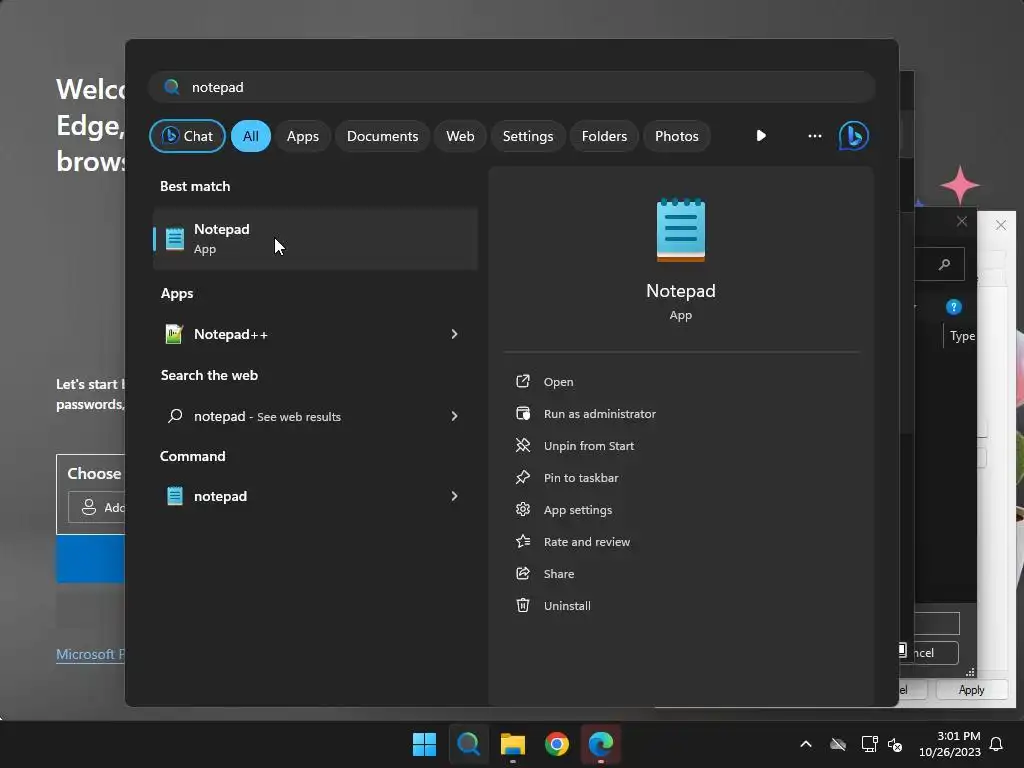Choose Share for Notepad
Viewport: 1024px width, 768px height.
click(x=558, y=574)
